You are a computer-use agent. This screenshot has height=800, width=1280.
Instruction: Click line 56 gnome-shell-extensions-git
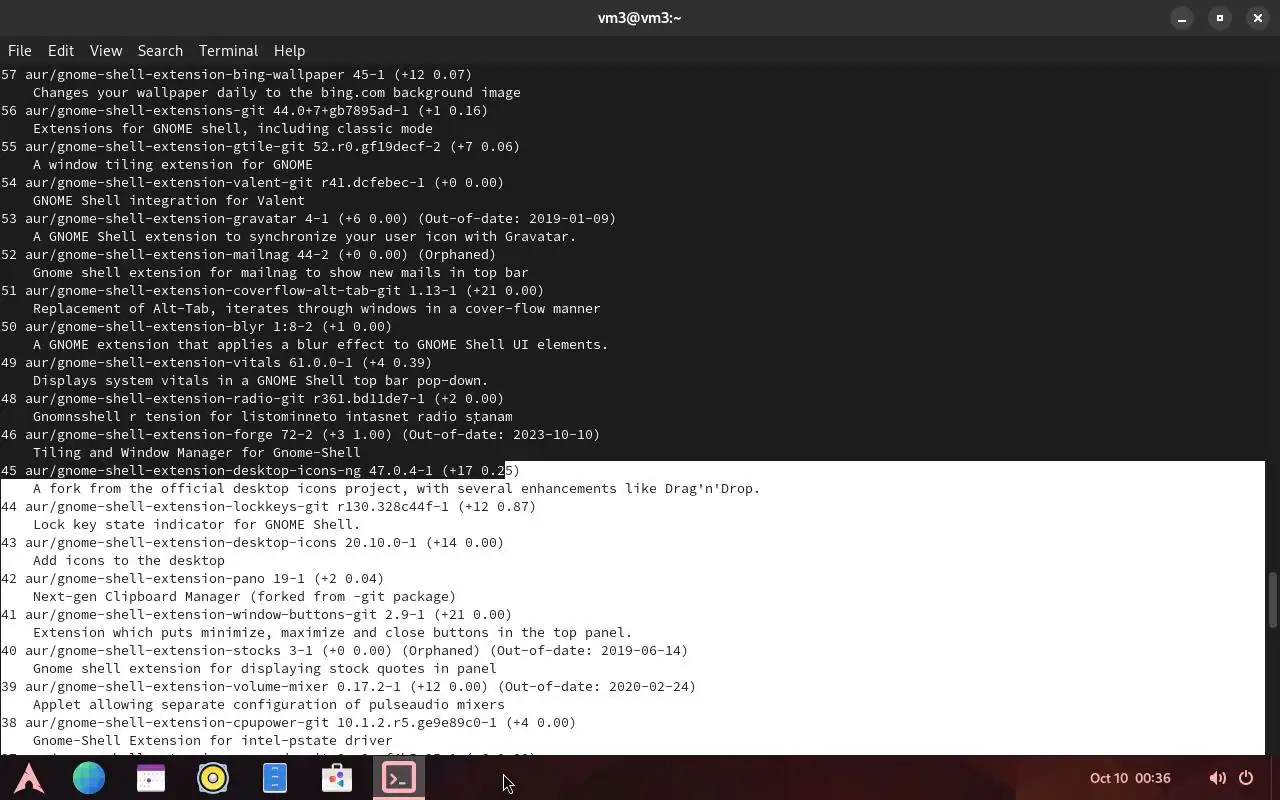[x=244, y=111]
